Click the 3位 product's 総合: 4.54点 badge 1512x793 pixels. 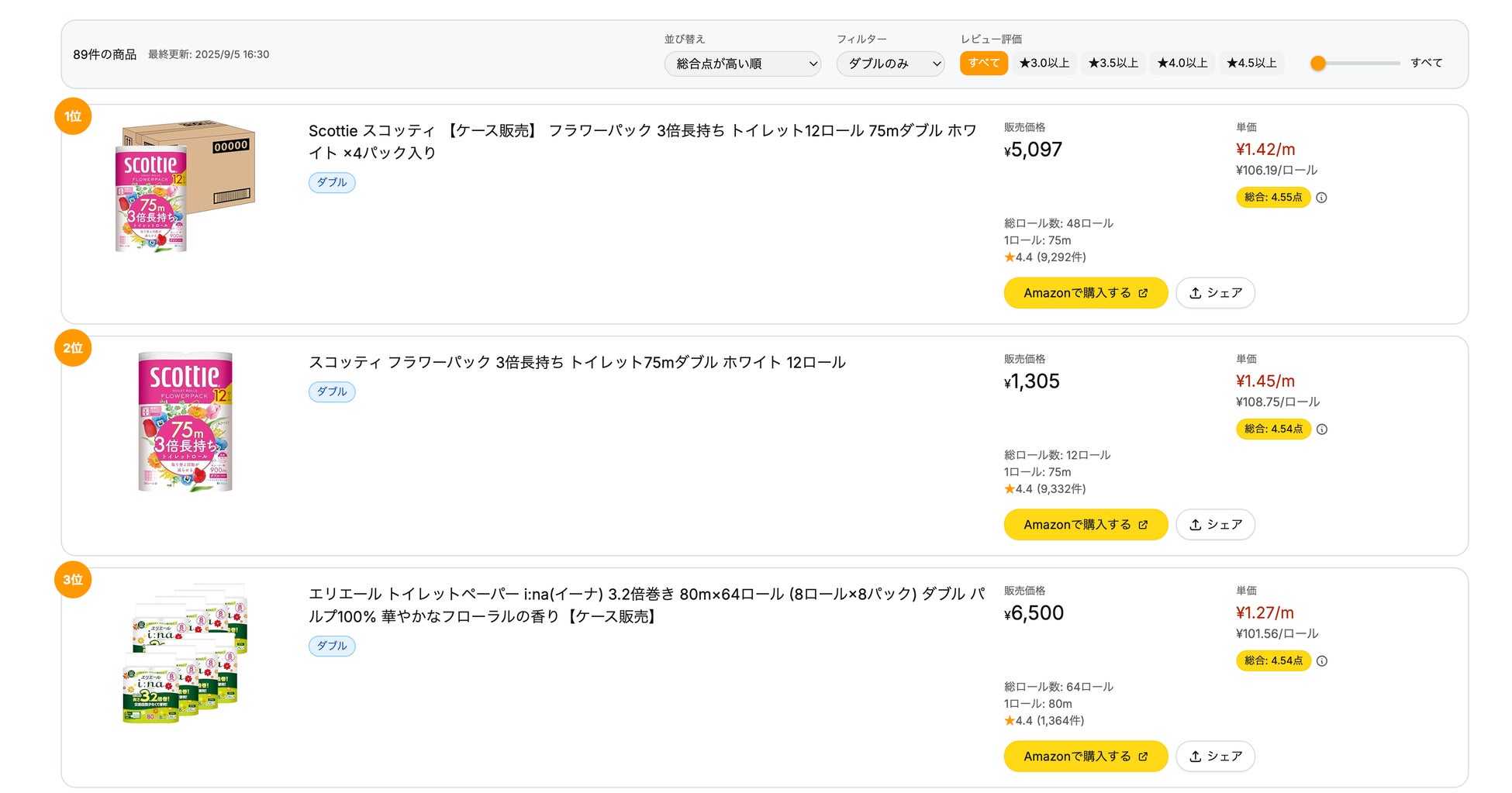[x=1273, y=661]
